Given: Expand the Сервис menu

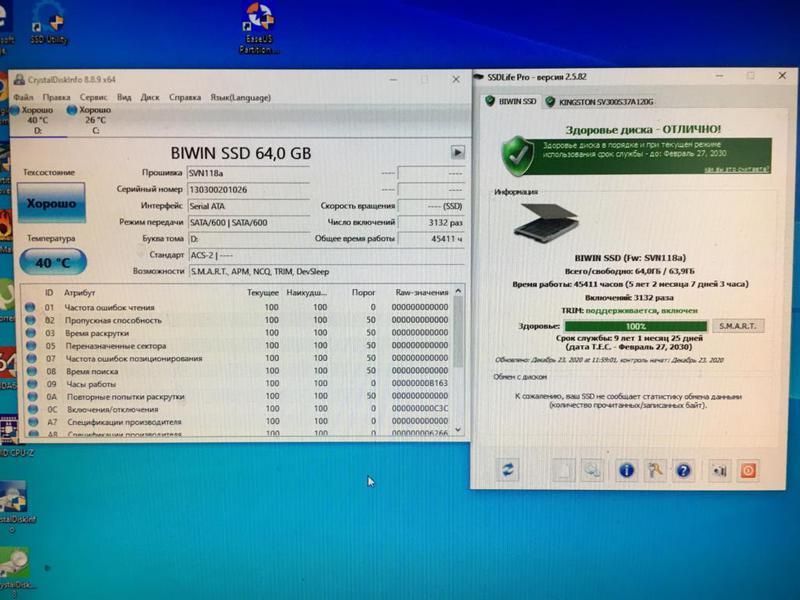Looking at the screenshot, I should tap(93, 97).
